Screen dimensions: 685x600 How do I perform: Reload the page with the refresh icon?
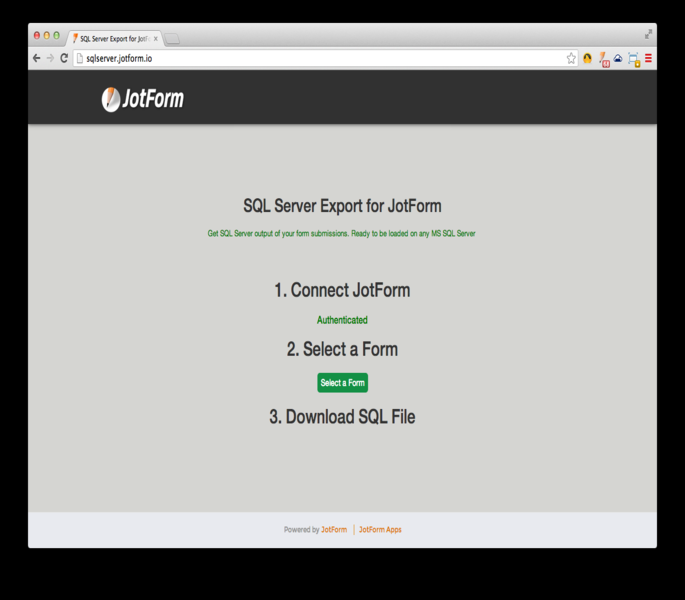[65, 58]
